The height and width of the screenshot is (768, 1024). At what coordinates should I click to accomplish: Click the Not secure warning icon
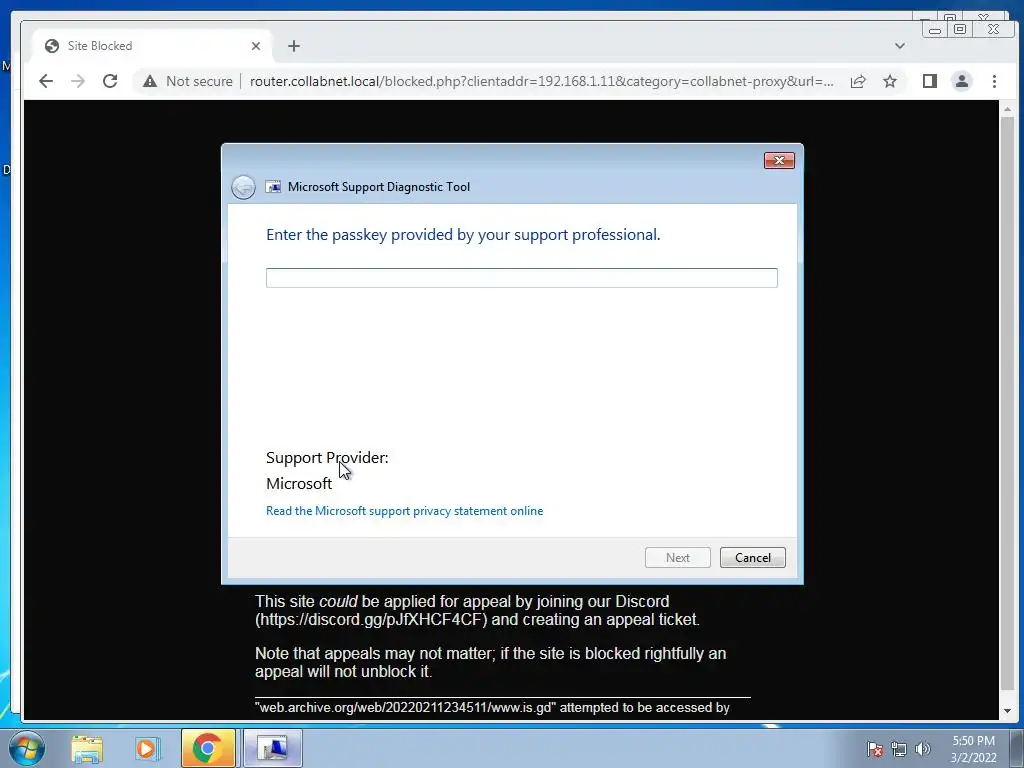pyautogui.click(x=150, y=81)
